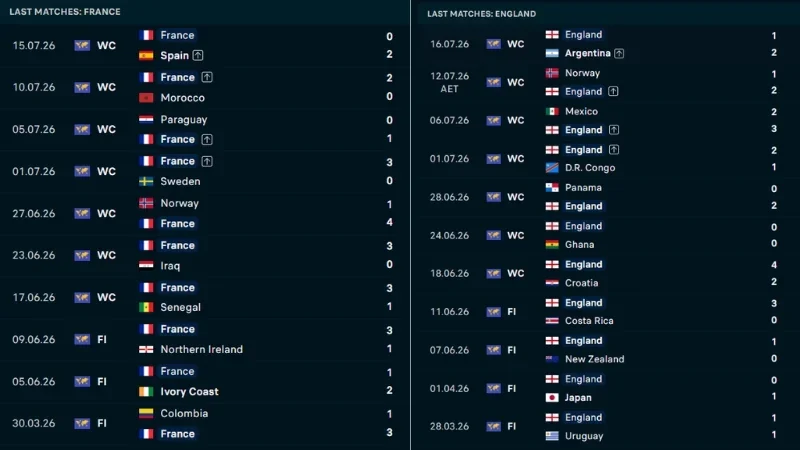Click the Senegal flag icon
This screenshot has width=800, height=450.
[146, 307]
